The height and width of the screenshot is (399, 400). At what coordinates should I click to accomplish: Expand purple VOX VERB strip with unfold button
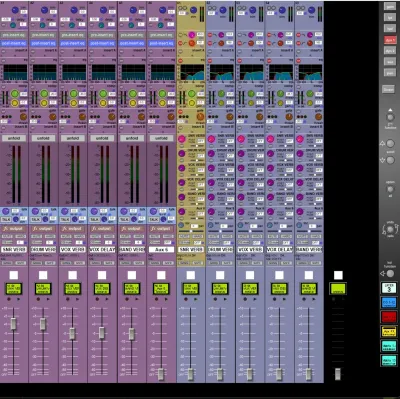[73, 138]
